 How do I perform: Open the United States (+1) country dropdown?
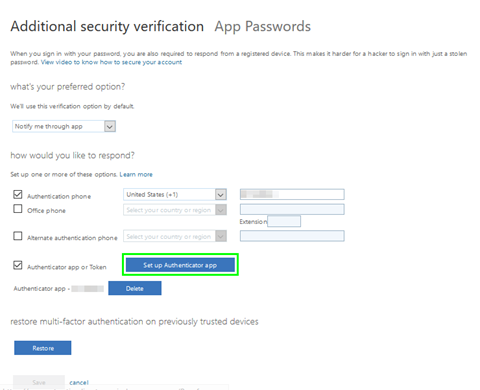pyautogui.click(x=175, y=194)
